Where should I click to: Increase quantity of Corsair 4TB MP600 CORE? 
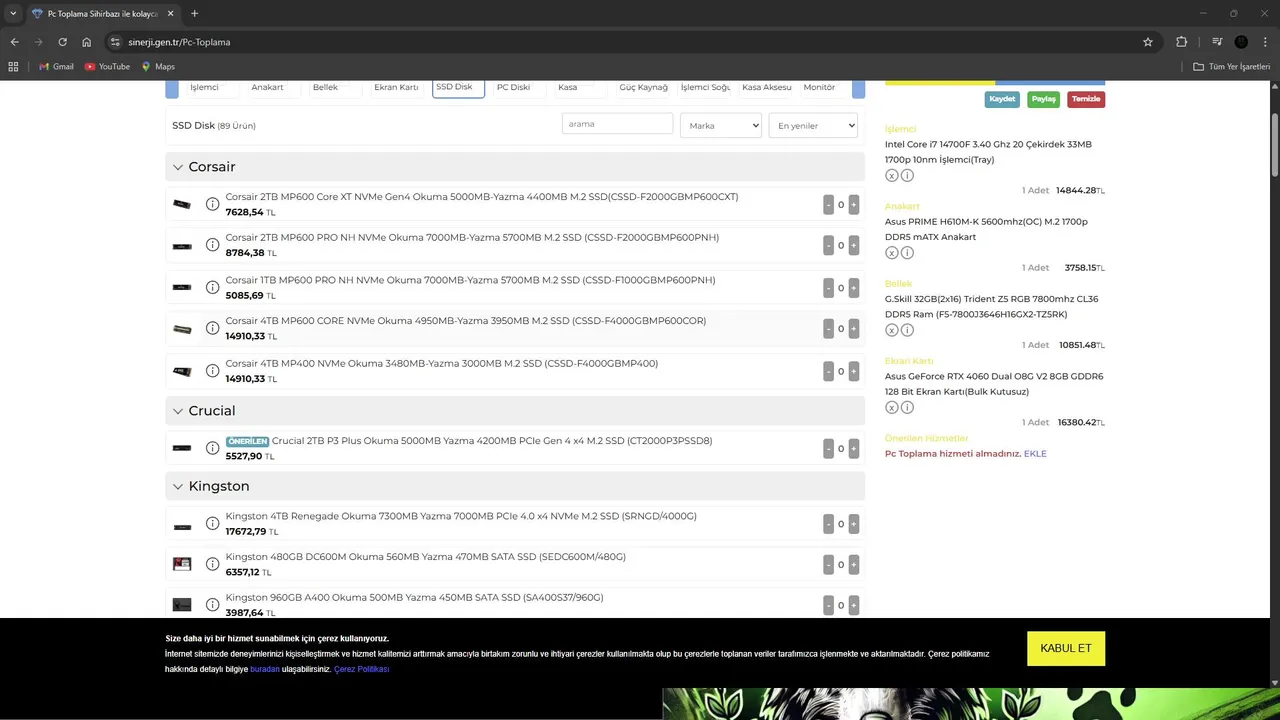[853, 328]
